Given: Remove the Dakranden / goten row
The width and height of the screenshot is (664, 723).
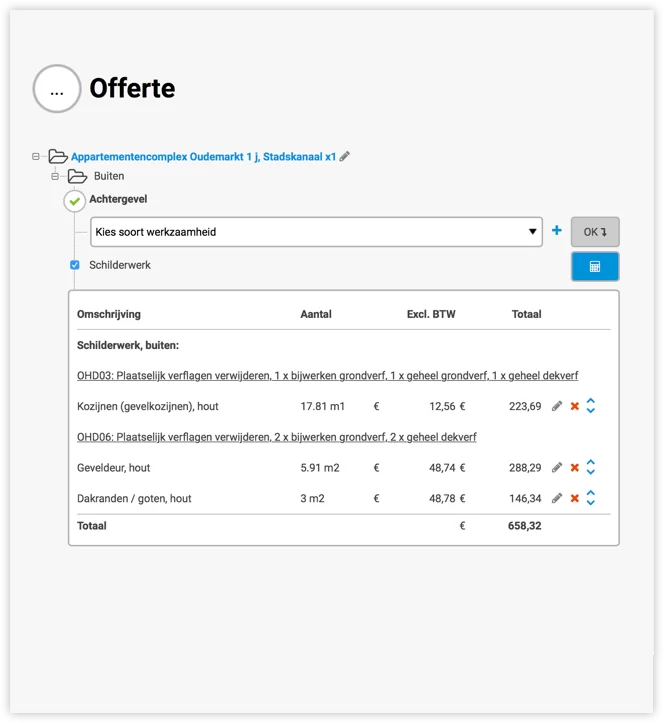Looking at the screenshot, I should pos(574,498).
